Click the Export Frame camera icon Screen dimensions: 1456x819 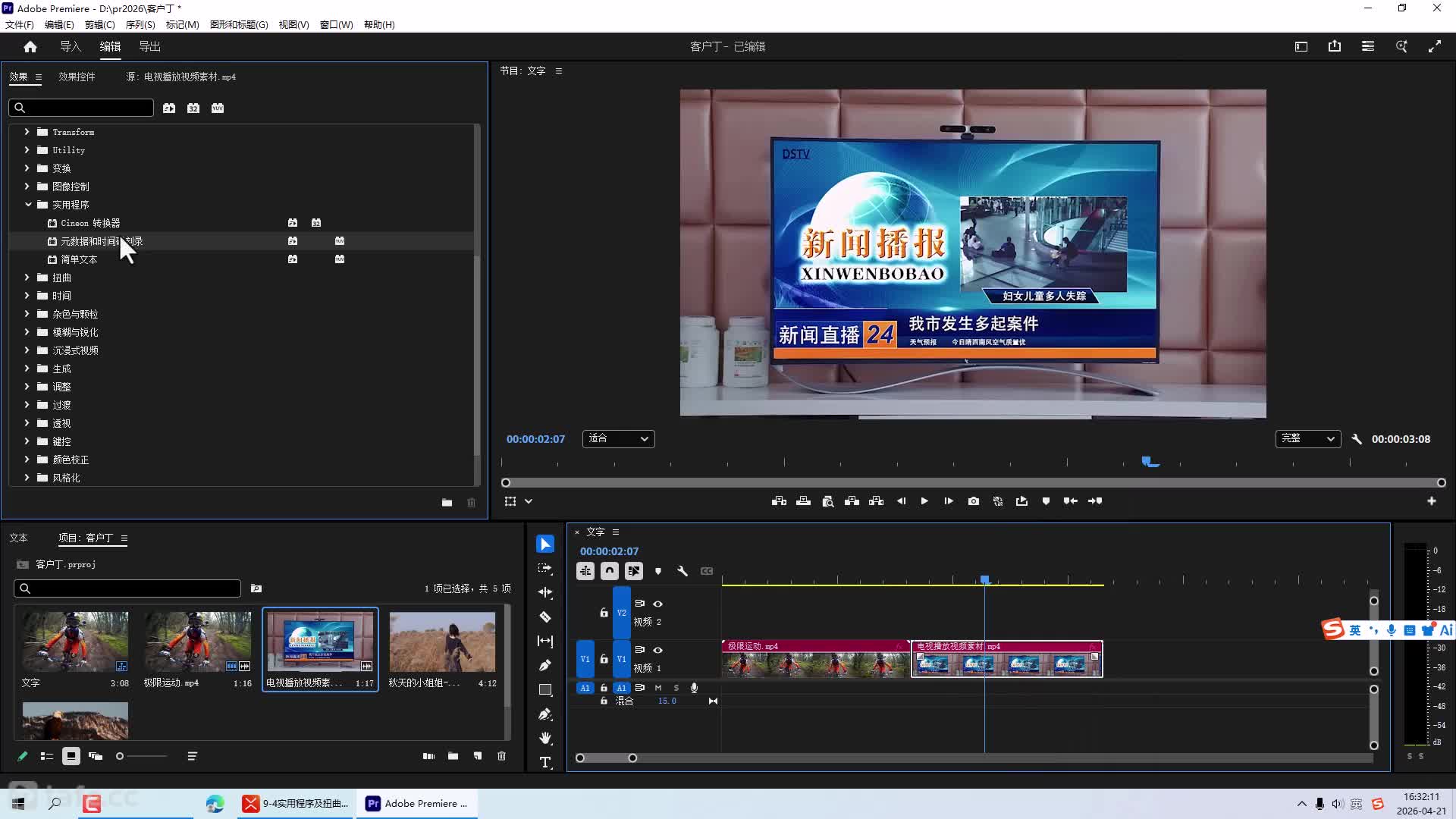click(974, 501)
